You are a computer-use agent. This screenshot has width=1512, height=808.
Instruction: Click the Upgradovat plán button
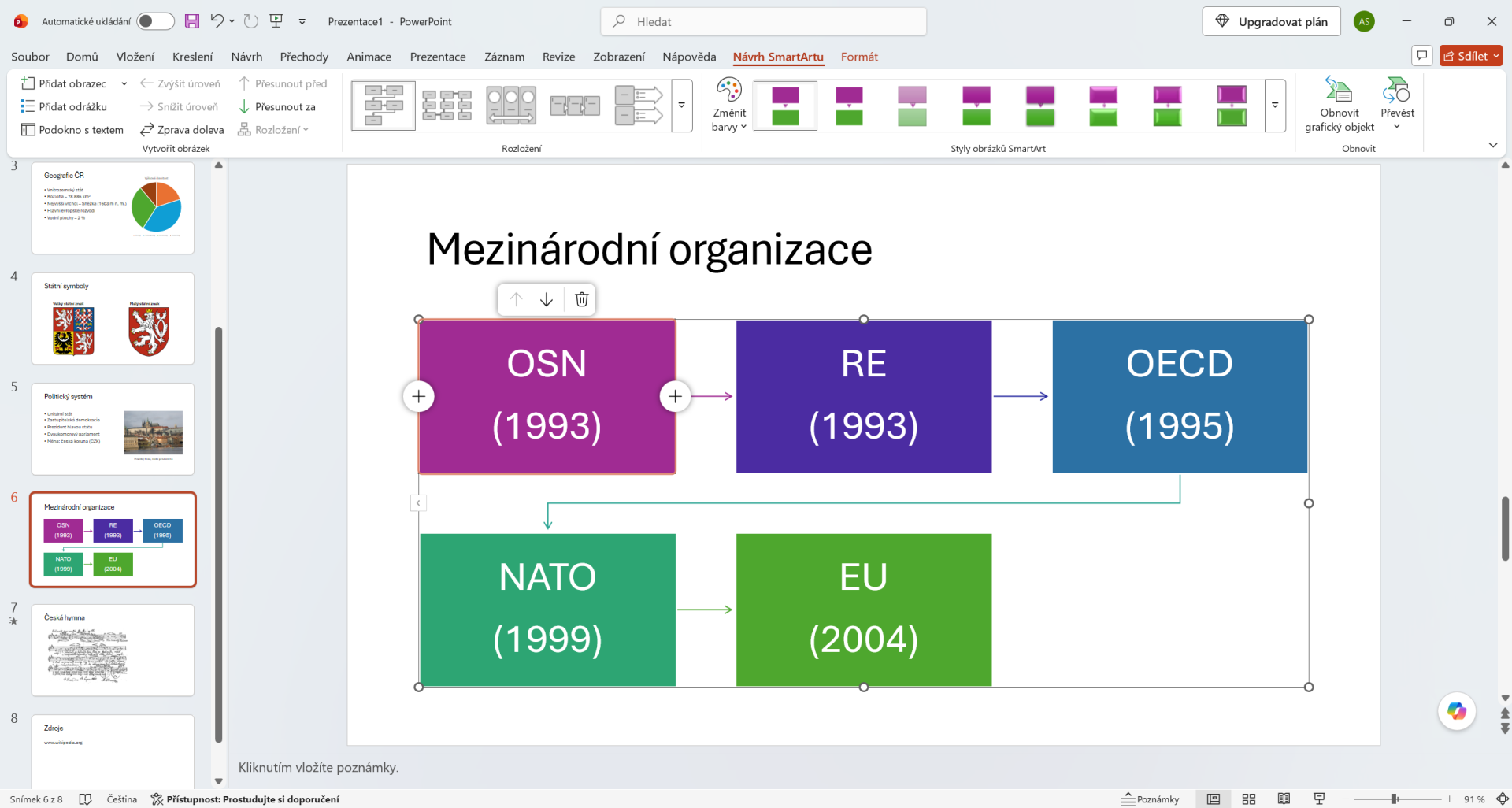coord(1271,21)
